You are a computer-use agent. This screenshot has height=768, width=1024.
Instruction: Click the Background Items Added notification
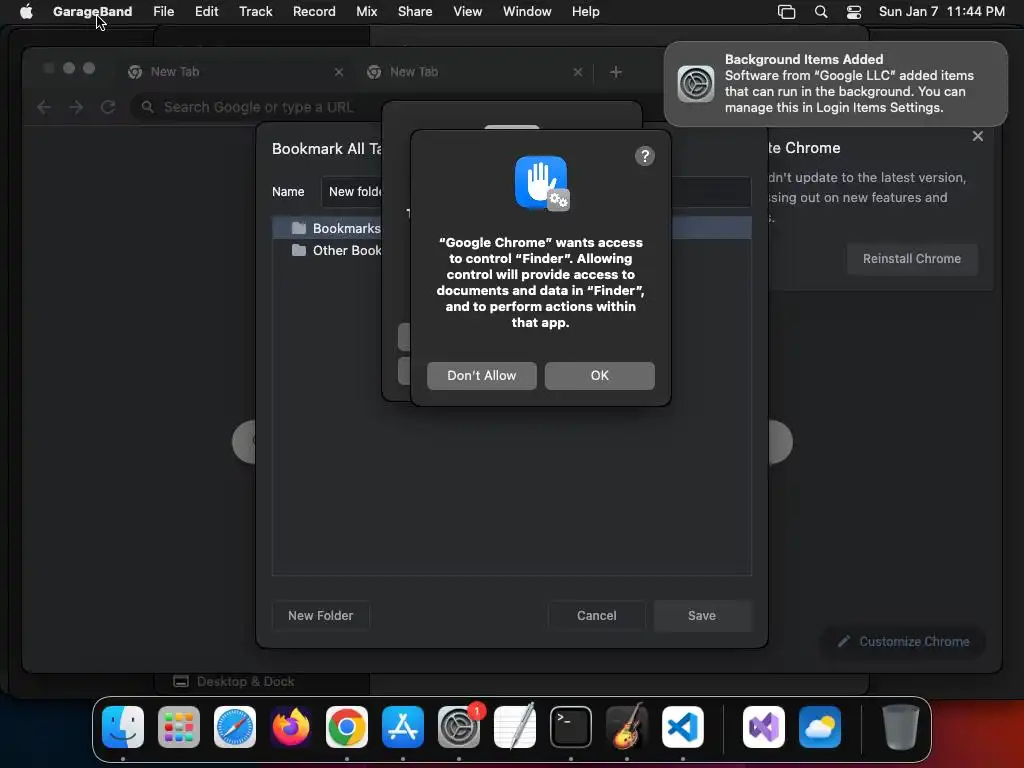[x=836, y=84]
